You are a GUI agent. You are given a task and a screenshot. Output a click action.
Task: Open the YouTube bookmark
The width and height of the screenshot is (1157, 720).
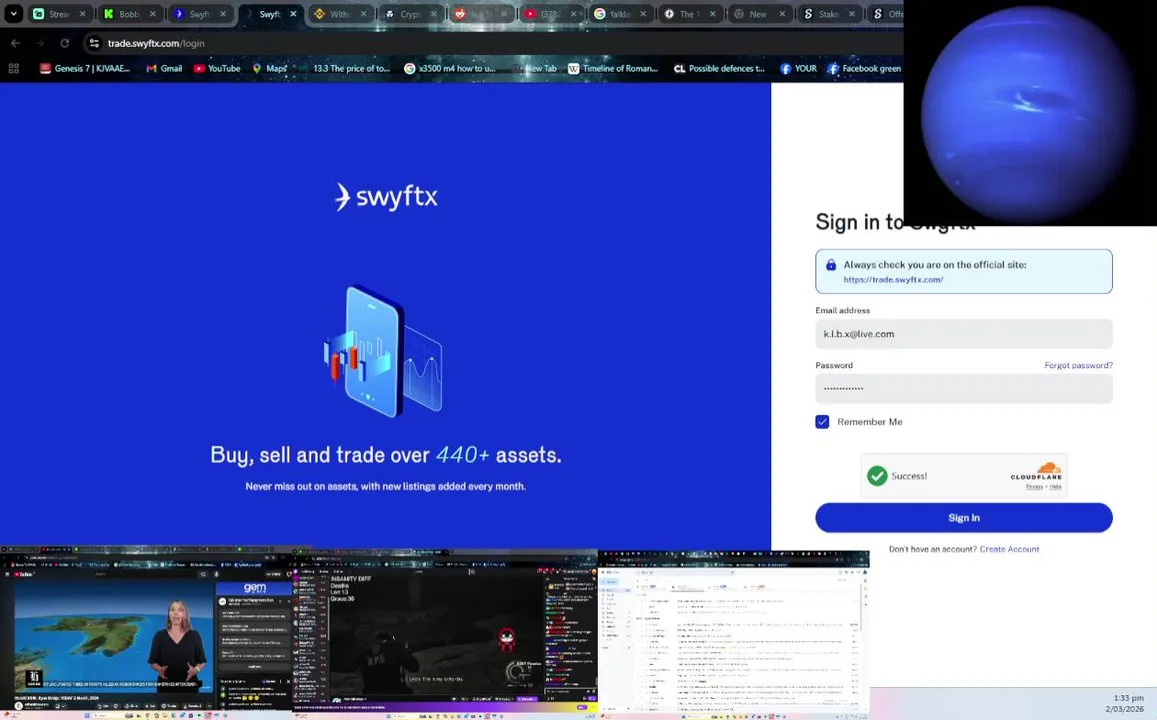tap(217, 69)
